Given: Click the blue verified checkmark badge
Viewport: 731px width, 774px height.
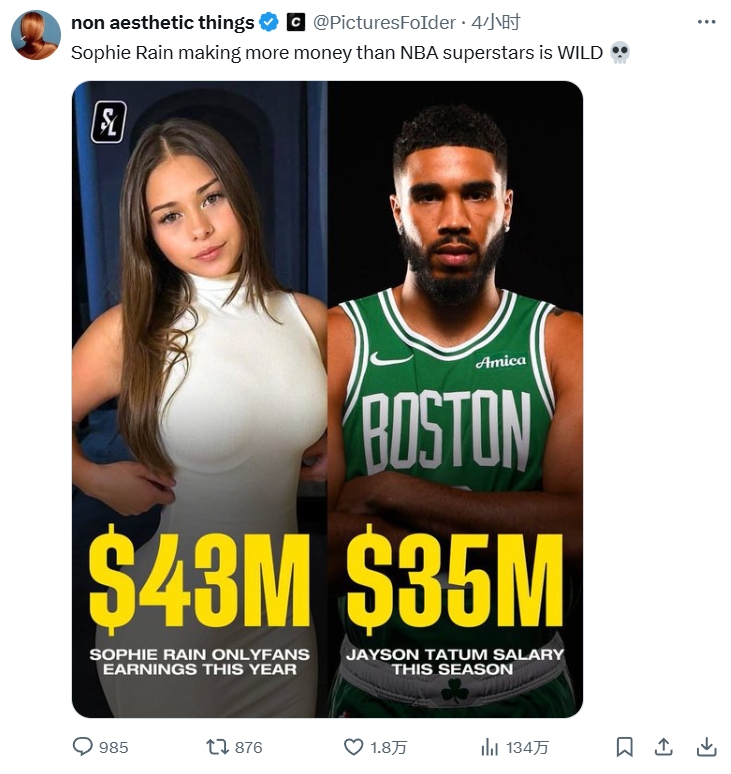Looking at the screenshot, I should click(x=270, y=22).
